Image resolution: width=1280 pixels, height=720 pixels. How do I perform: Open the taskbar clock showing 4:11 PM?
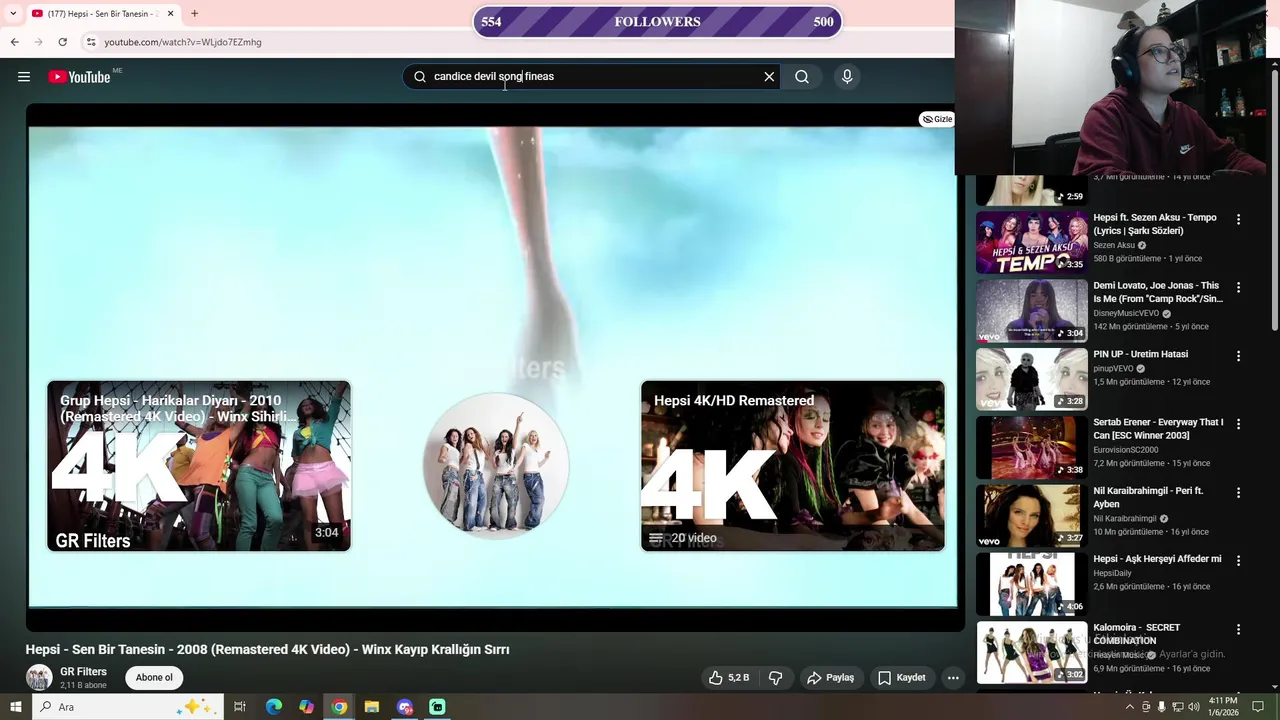1223,707
